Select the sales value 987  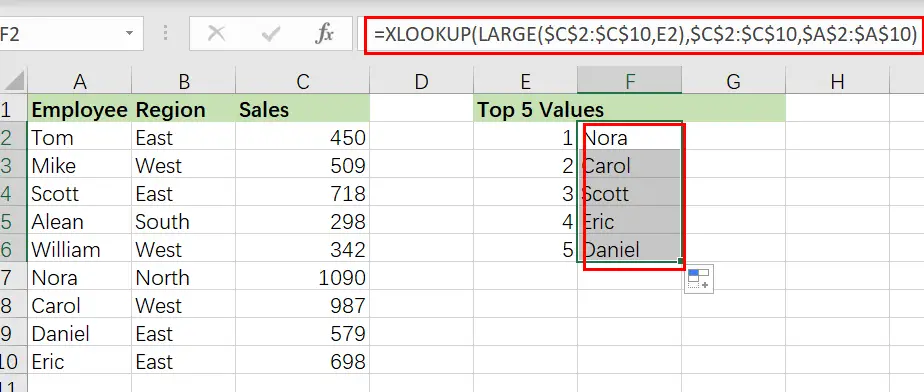(x=303, y=304)
